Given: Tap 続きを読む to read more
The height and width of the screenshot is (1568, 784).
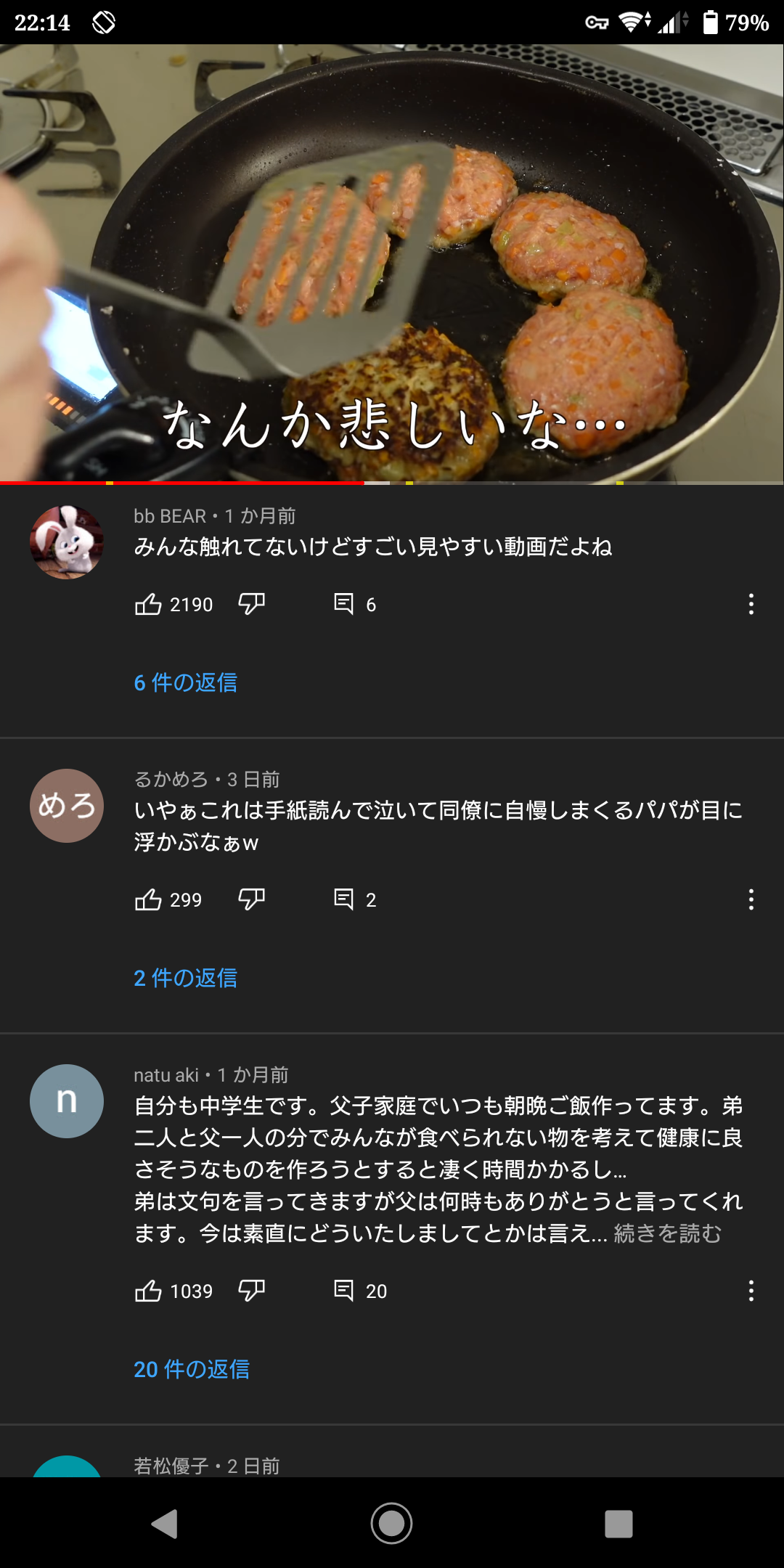Looking at the screenshot, I should [668, 1233].
